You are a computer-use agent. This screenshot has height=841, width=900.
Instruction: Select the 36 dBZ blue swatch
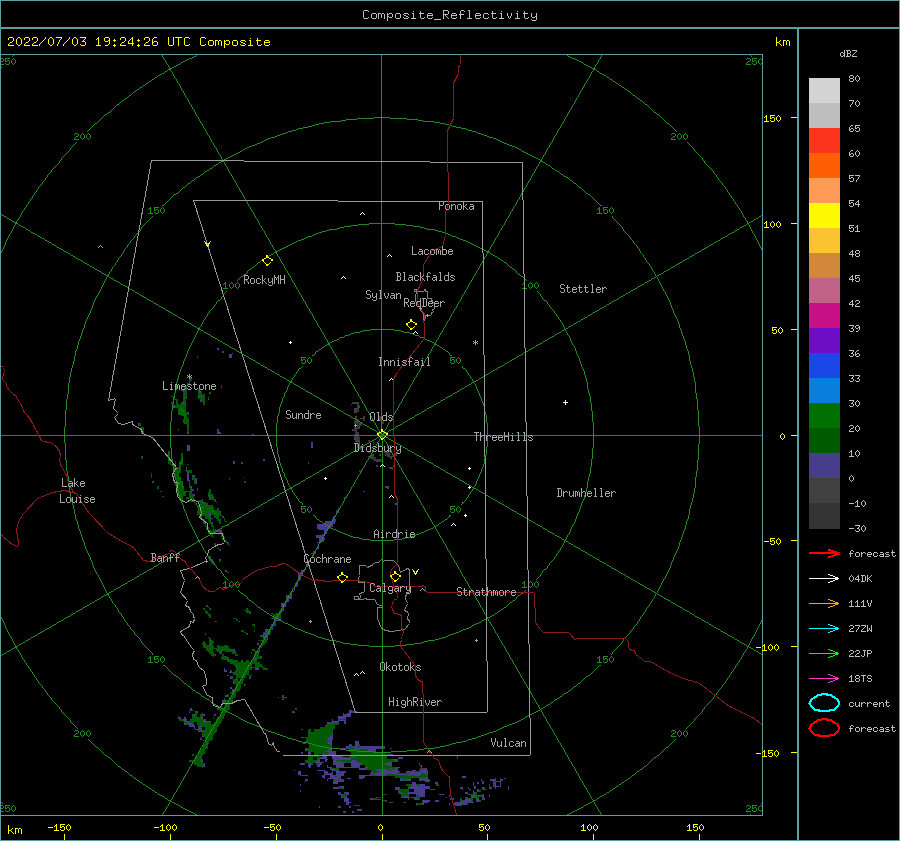(x=824, y=365)
